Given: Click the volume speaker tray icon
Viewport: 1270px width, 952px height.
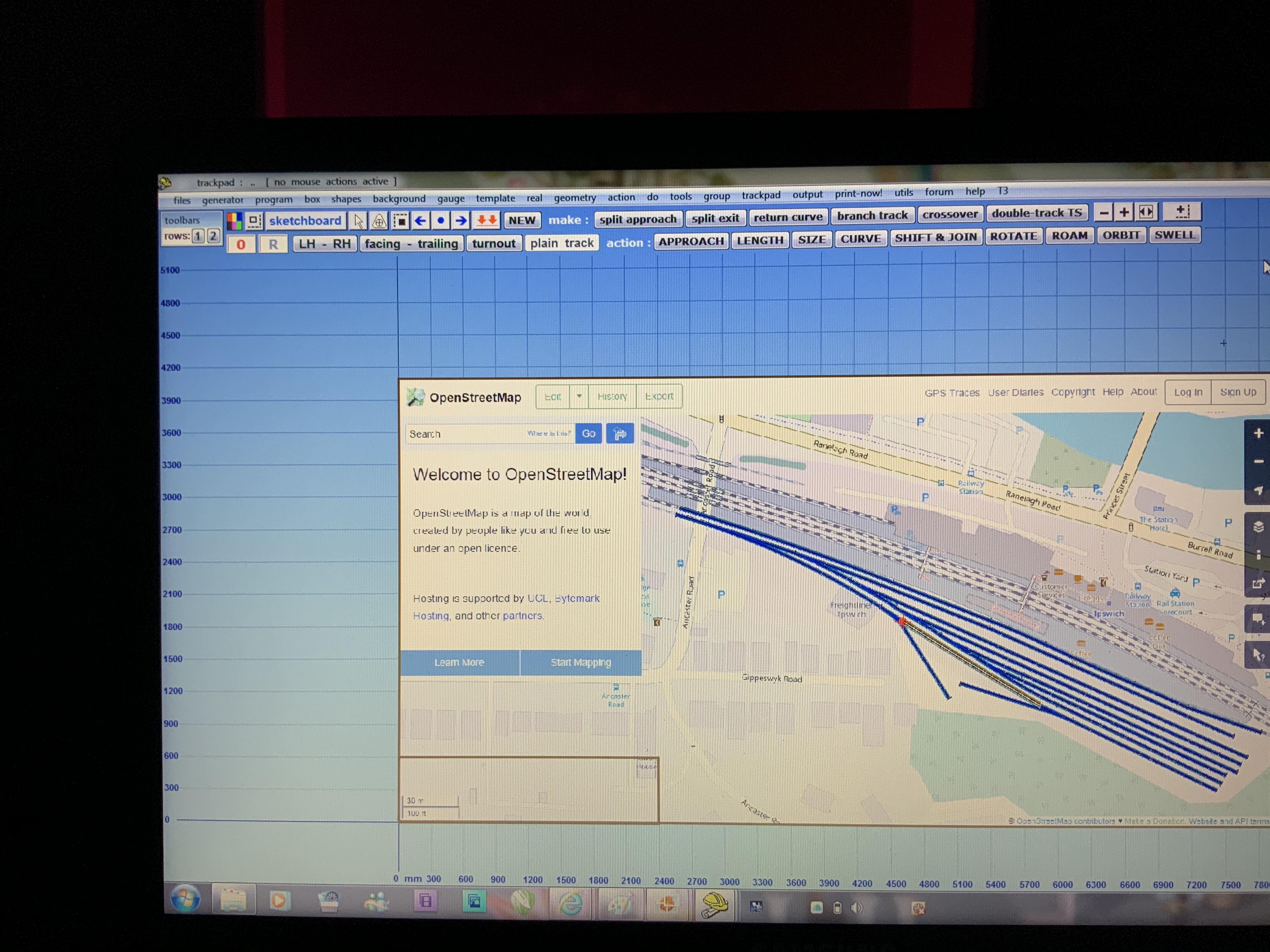Looking at the screenshot, I should coord(857,908).
